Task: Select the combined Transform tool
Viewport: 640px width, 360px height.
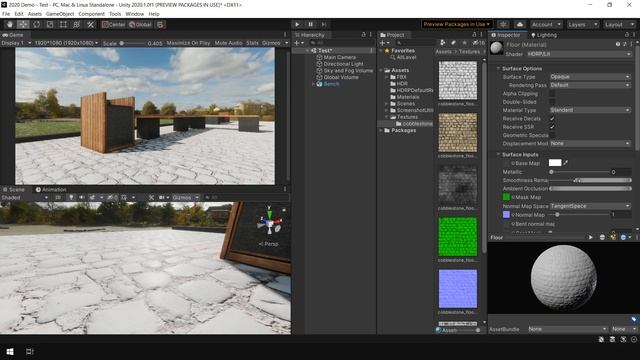Action: tap(76, 24)
